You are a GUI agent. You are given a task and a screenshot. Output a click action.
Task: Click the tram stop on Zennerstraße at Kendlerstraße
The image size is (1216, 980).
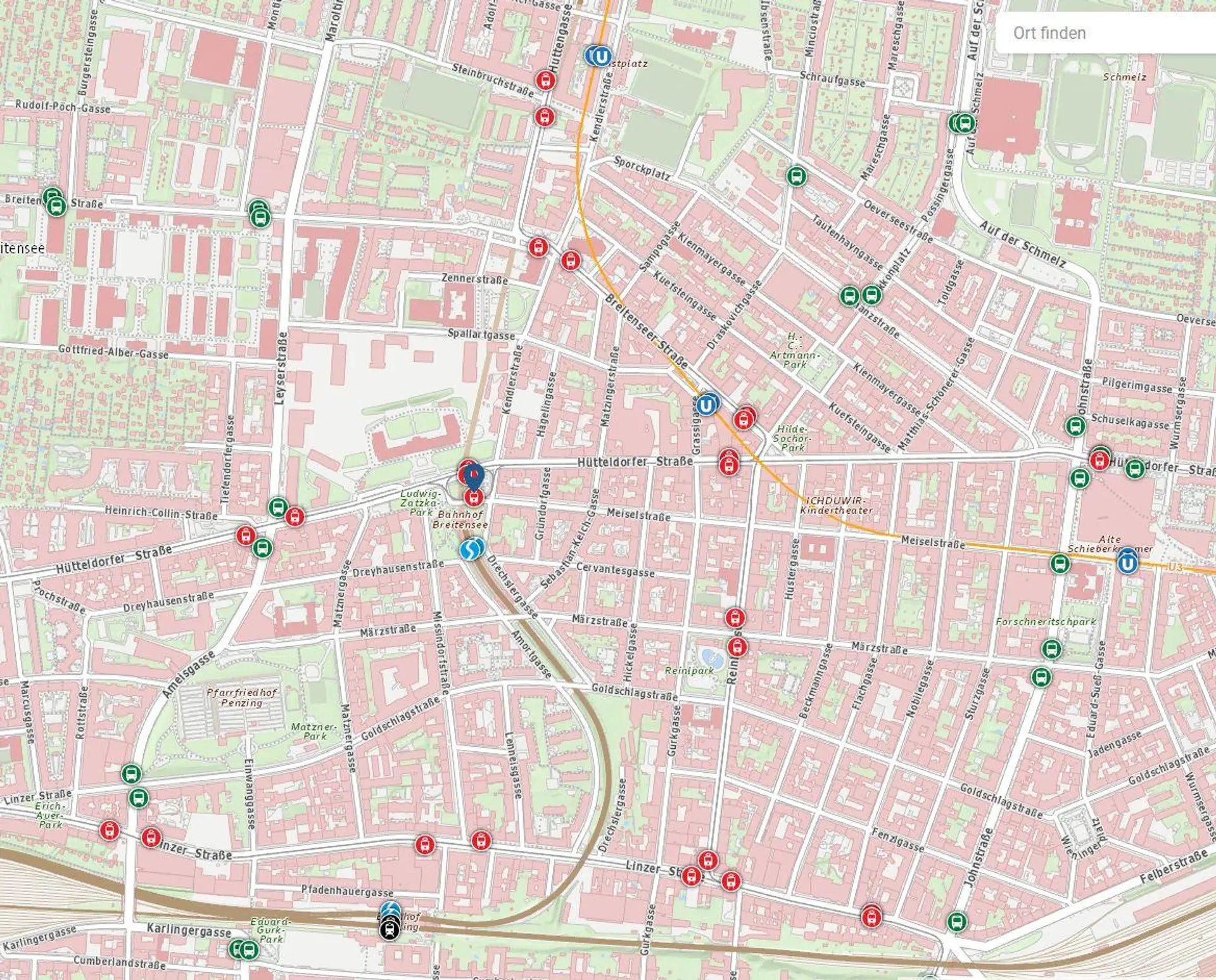click(538, 246)
